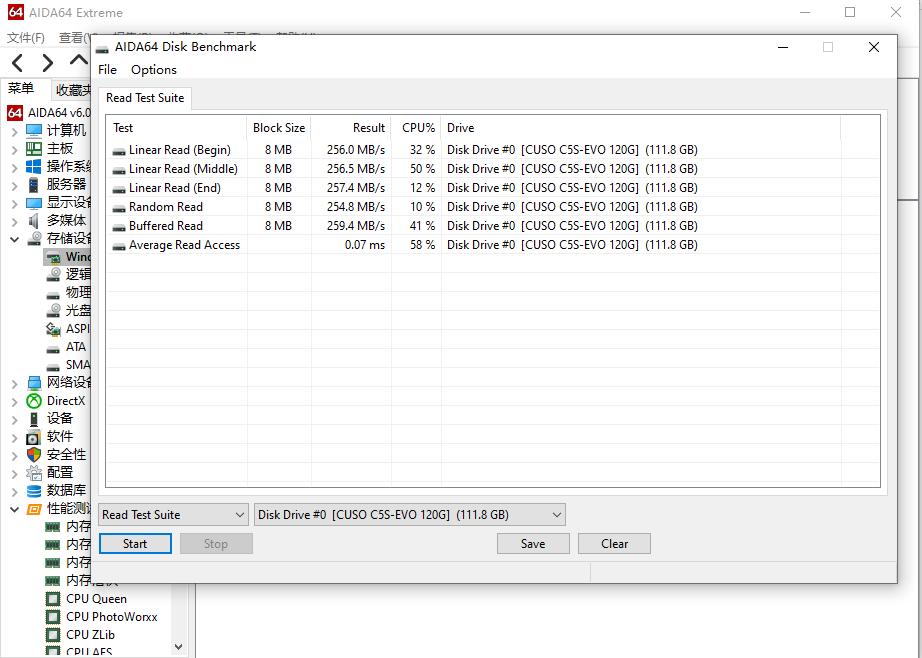This screenshot has width=922, height=658.
Task: Collapse the 性能测试 tree node
Action: click(x=15, y=509)
